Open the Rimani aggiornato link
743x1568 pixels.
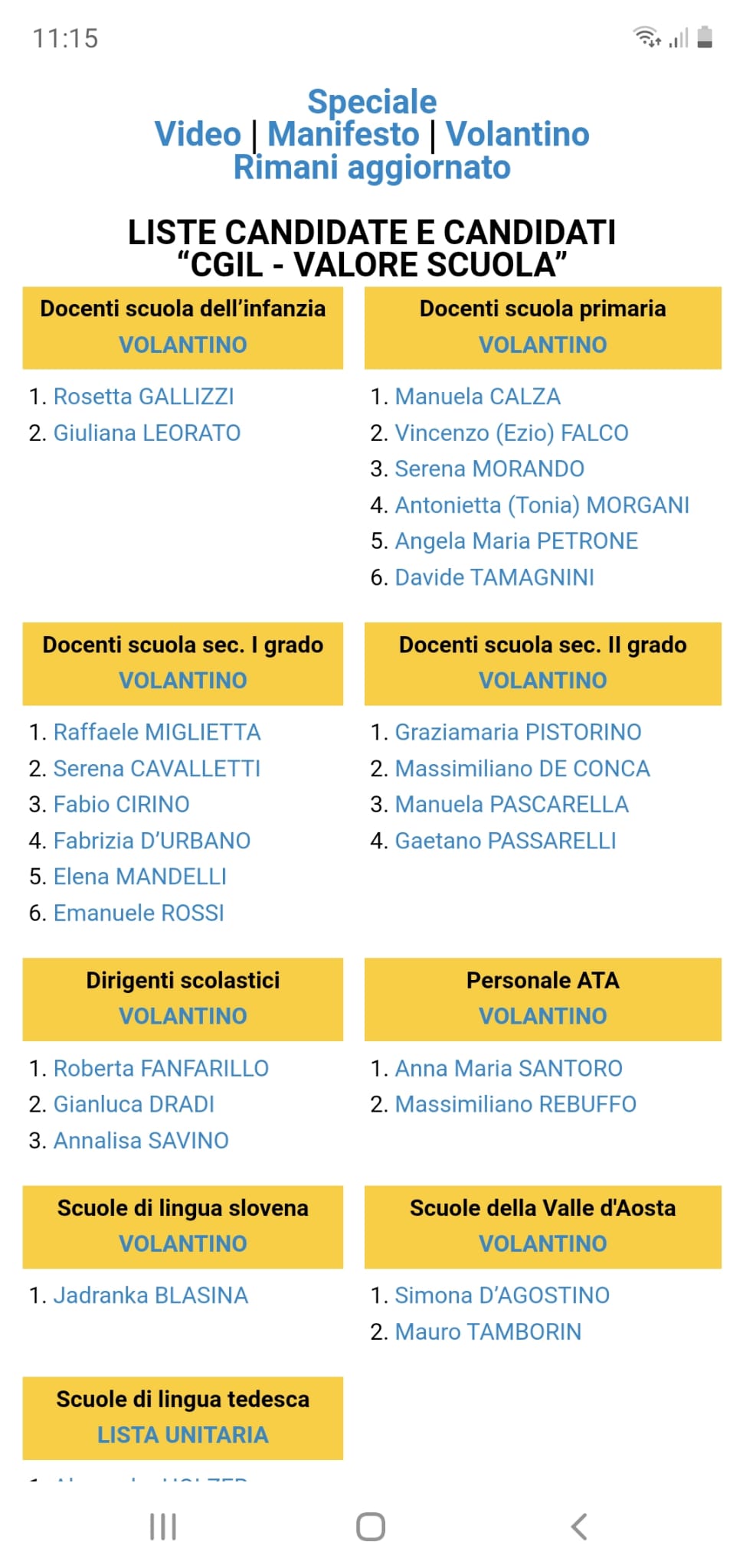click(x=371, y=168)
